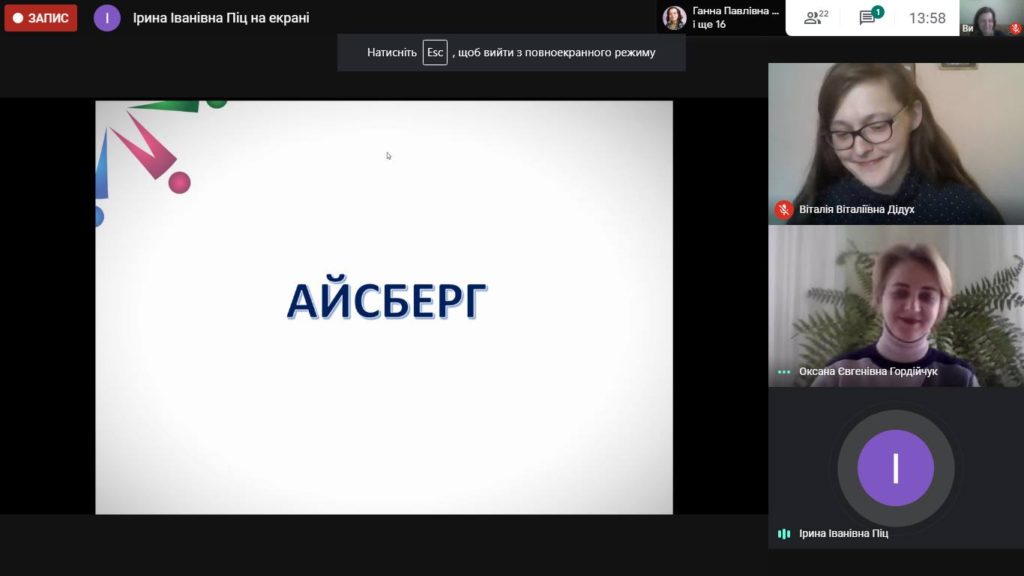Click the muted mic icon on self-view thumbnail

(1015, 28)
